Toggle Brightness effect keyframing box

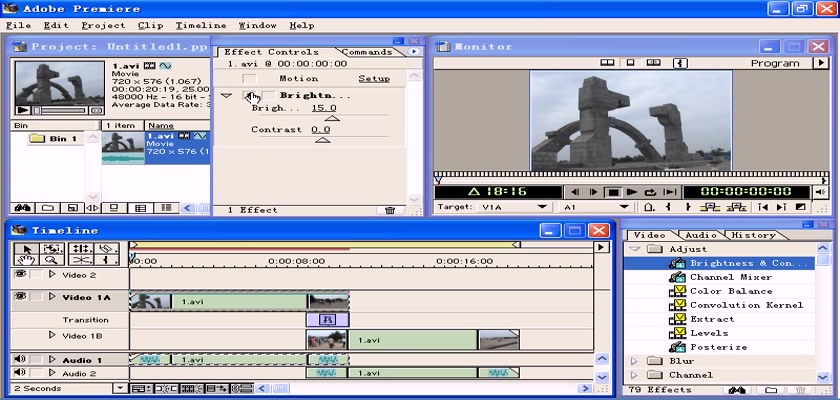click(268, 95)
